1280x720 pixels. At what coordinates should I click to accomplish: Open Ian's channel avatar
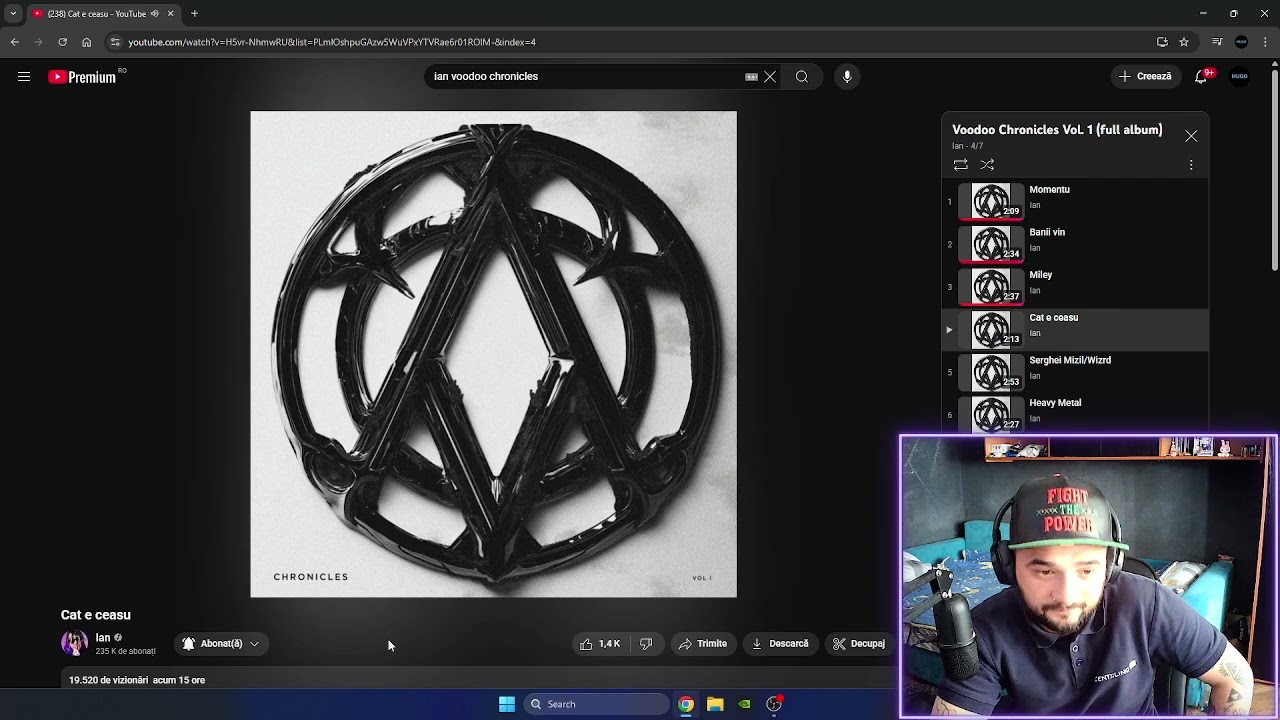(x=74, y=644)
